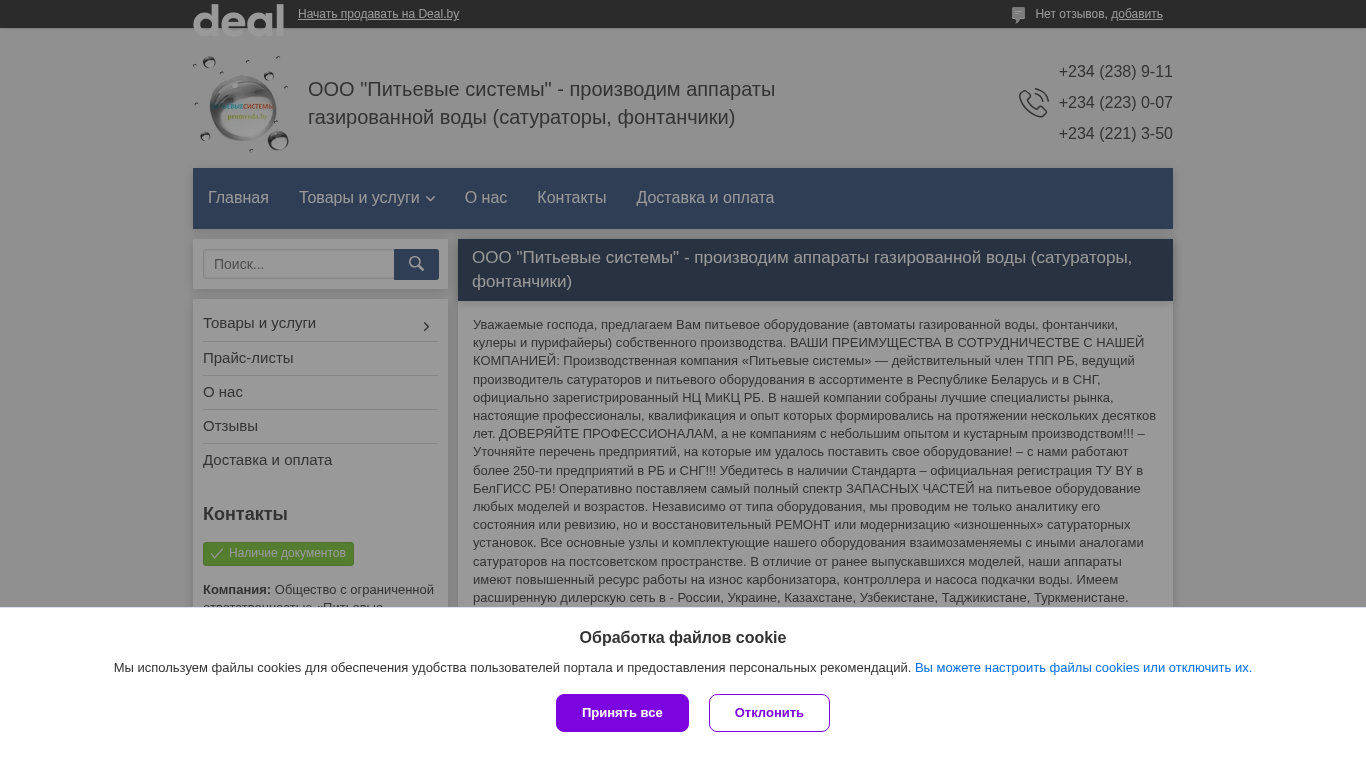Click the Deal logo in top bar

238,18
